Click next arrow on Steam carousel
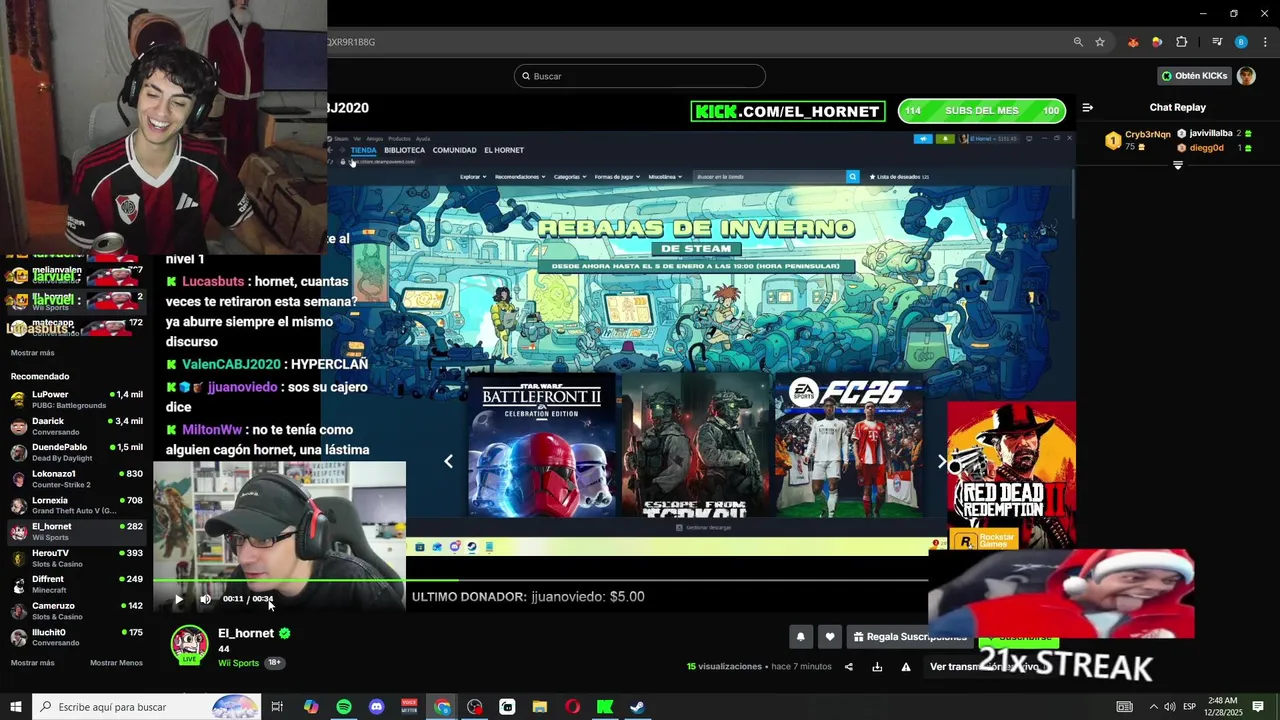The image size is (1280, 720). (x=941, y=461)
